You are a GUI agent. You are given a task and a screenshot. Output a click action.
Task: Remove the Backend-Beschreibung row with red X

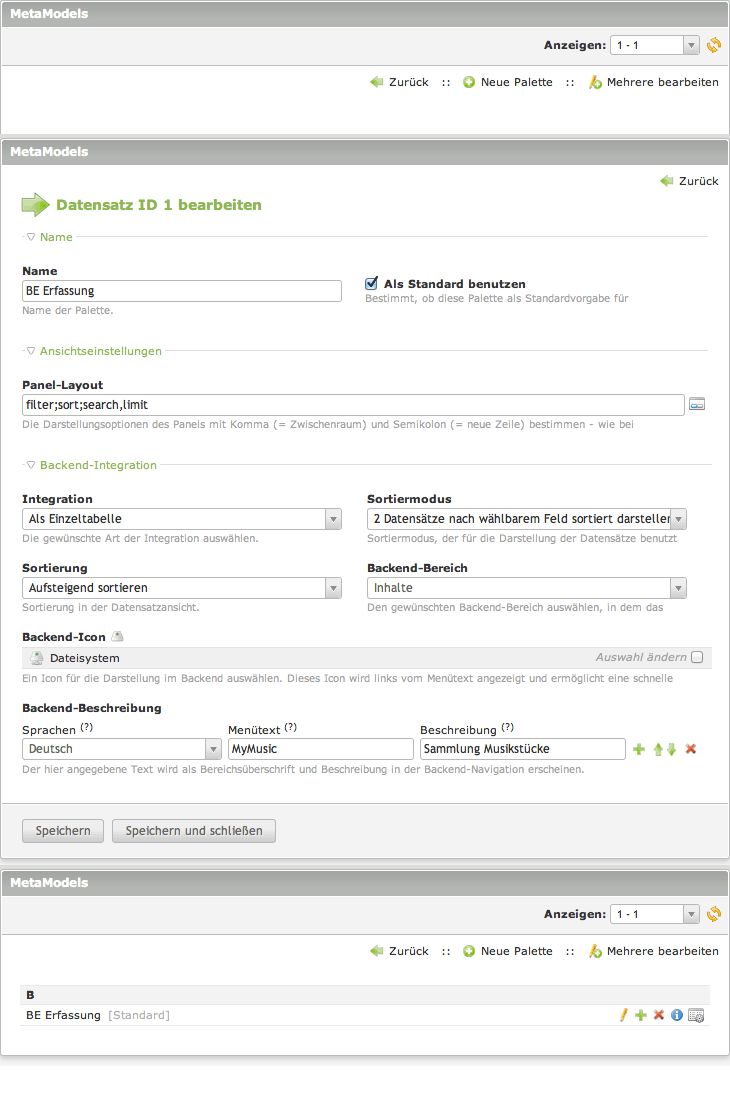pyautogui.click(x=690, y=749)
